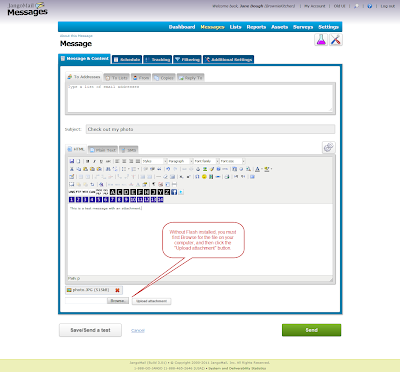The width and height of the screenshot is (400, 372).
Task: Click the text color A icon
Action: click(257, 169)
